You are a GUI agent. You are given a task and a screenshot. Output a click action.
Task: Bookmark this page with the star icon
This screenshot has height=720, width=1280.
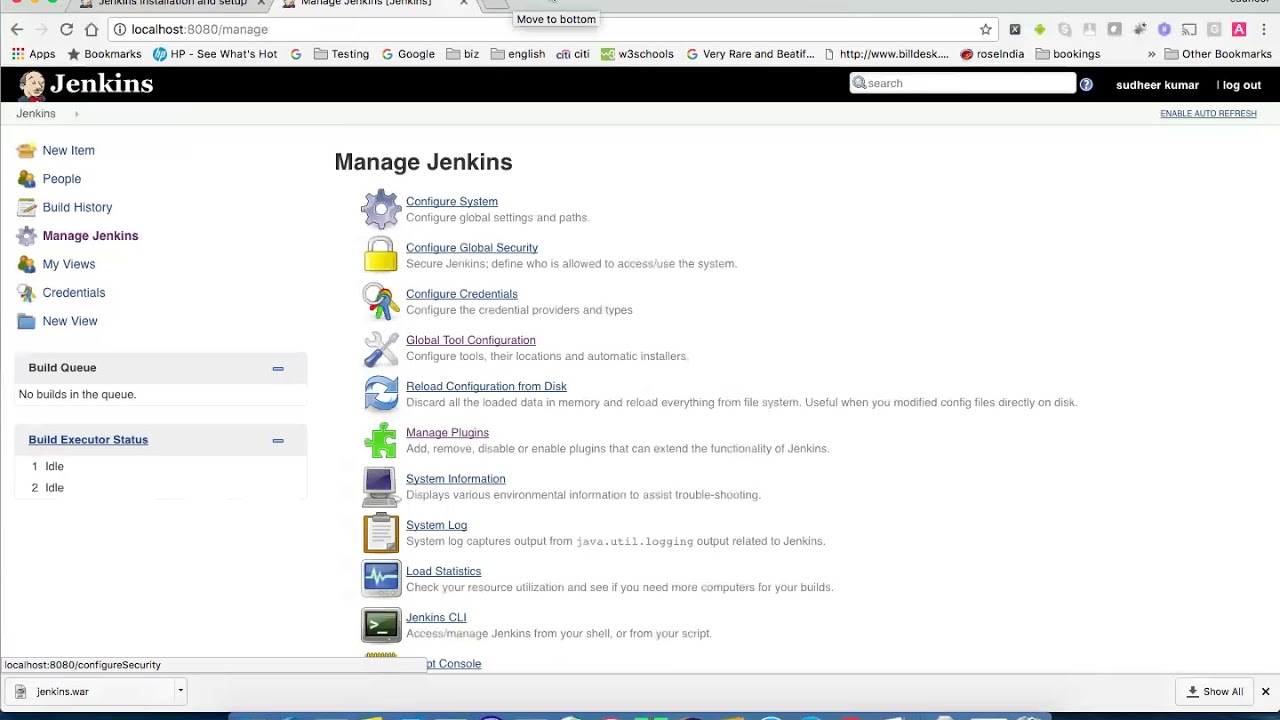point(985,29)
